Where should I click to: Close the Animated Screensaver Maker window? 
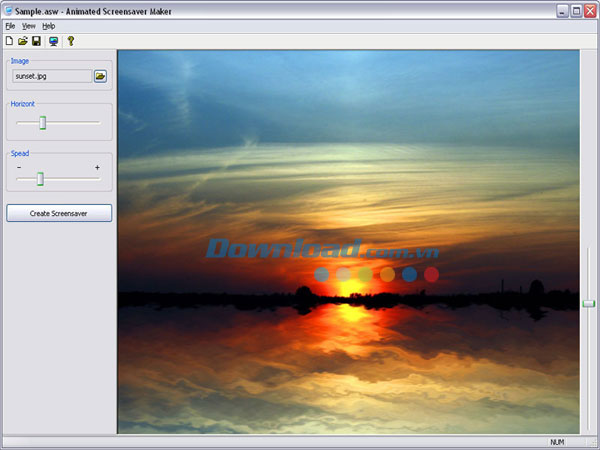tap(590, 11)
